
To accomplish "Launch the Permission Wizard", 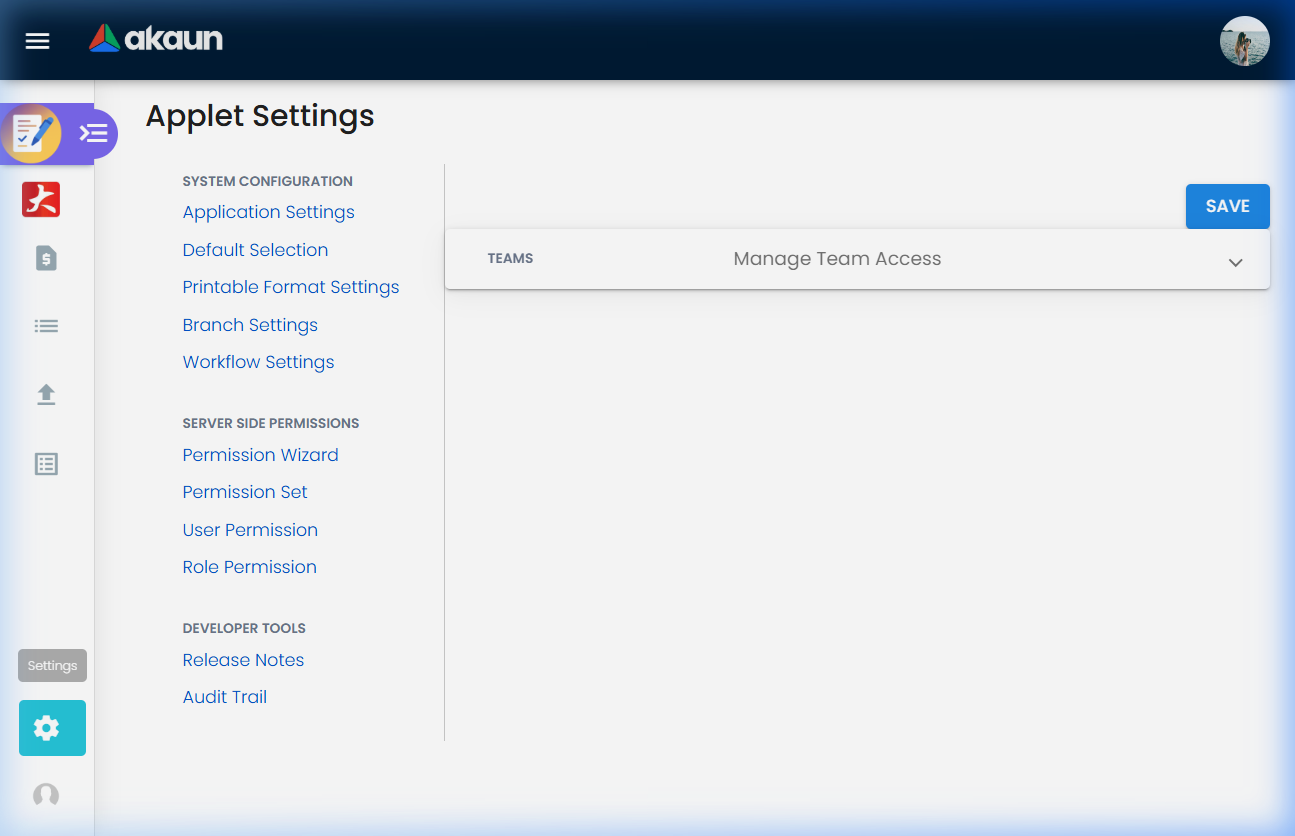I will tap(261, 455).
